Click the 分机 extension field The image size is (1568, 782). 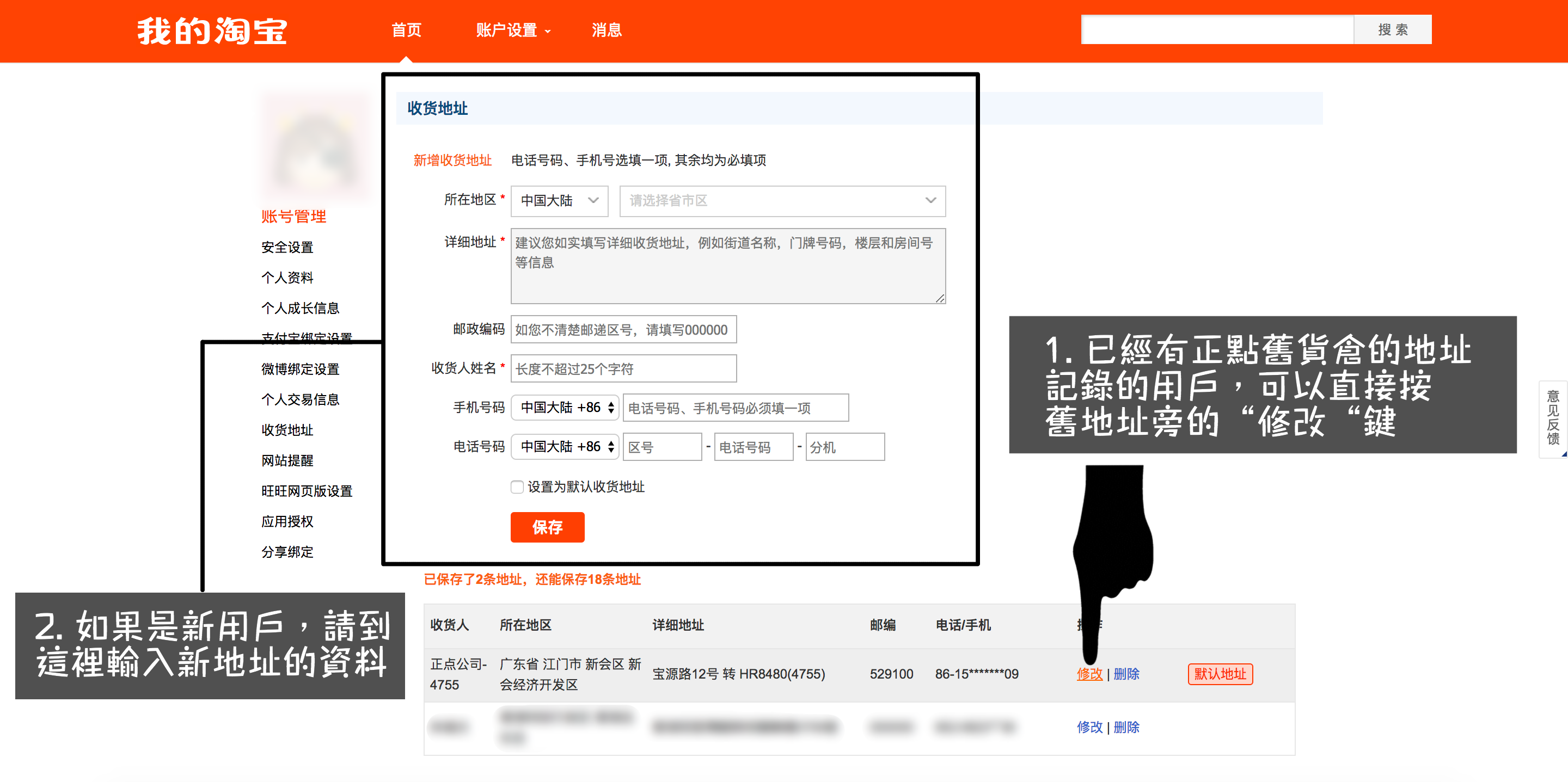845,447
